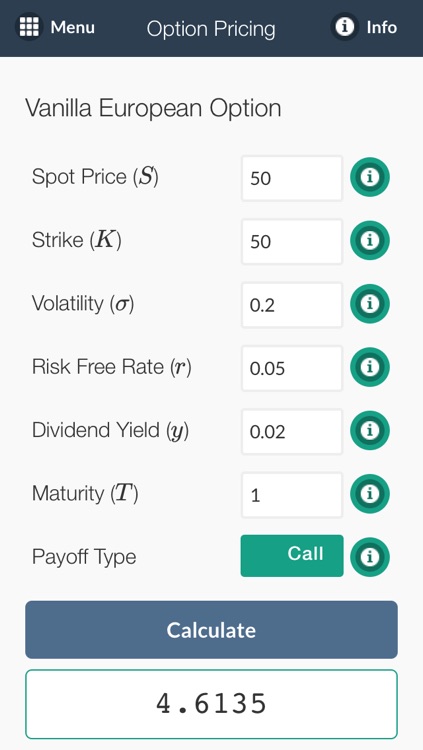Show info for Dividend Yield
Viewport: 423px width, 750px height.
tap(370, 430)
